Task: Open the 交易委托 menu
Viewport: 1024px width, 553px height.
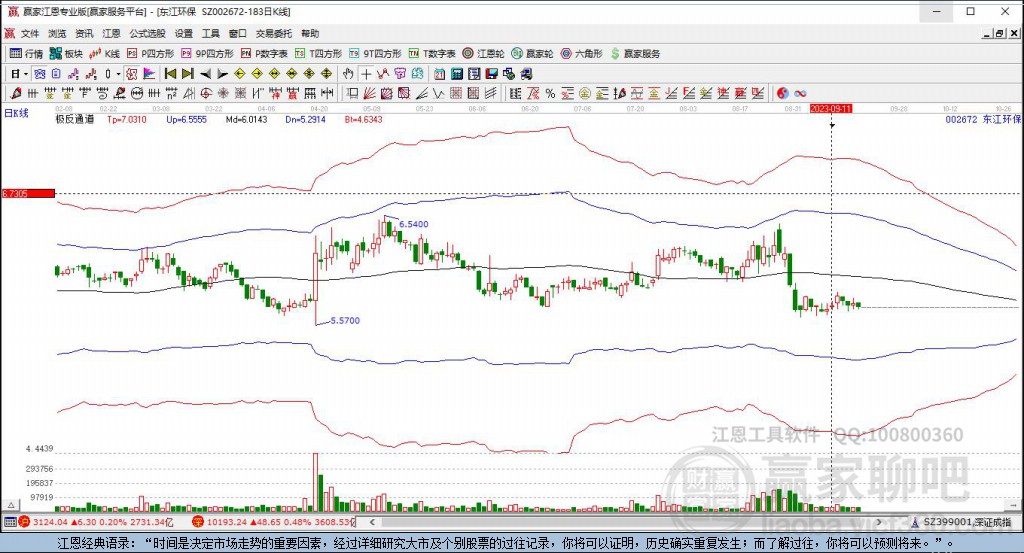Action: (274, 33)
